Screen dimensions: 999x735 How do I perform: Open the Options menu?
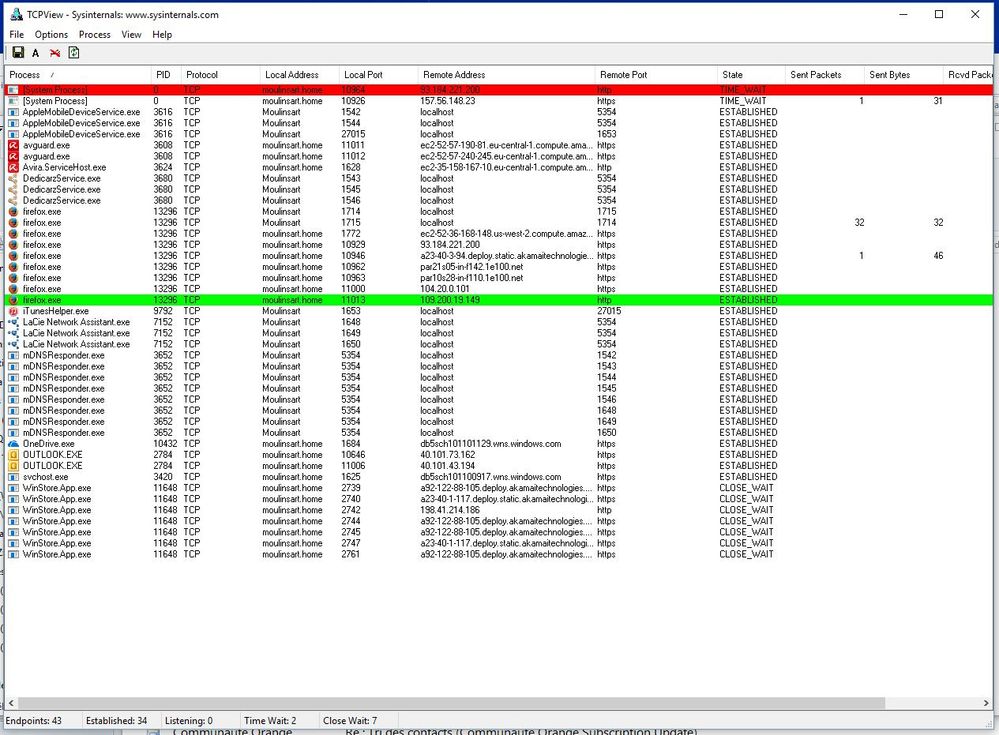click(x=51, y=34)
